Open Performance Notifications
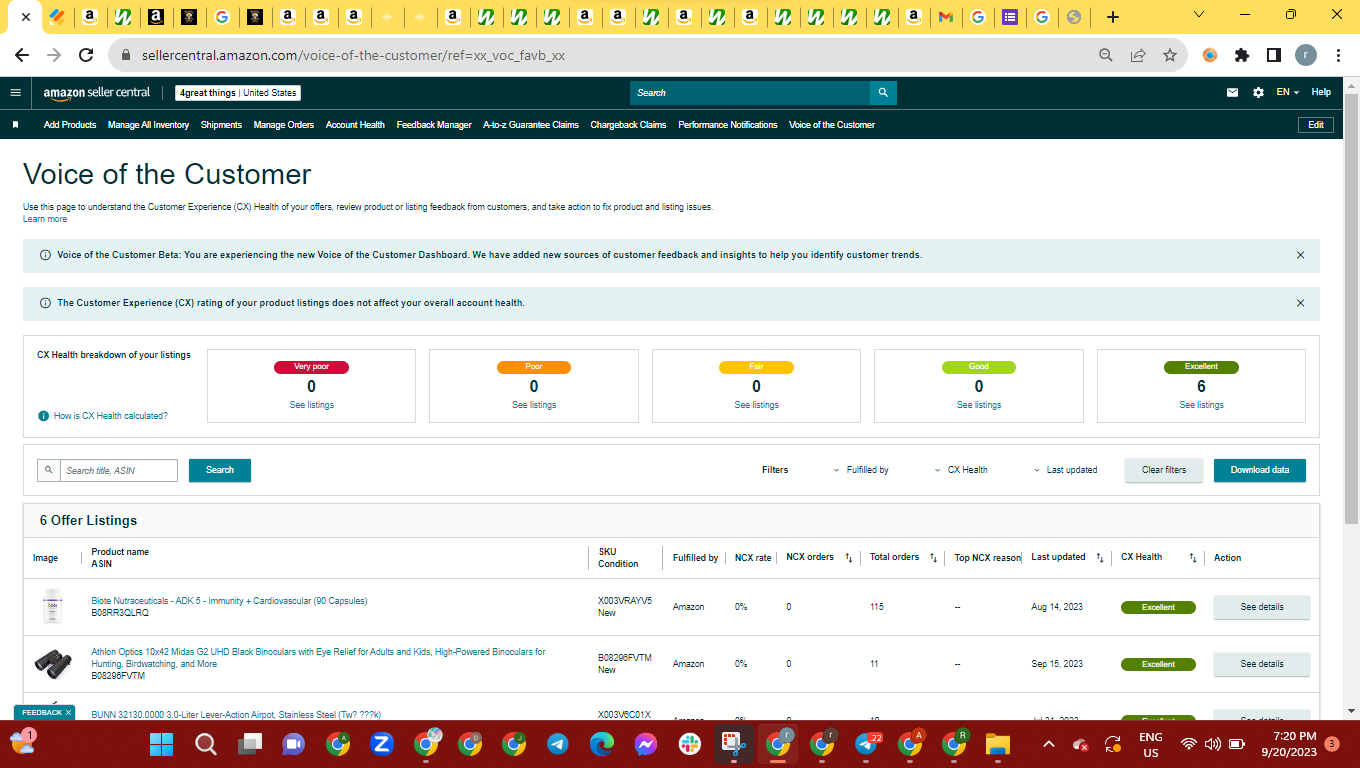The width and height of the screenshot is (1360, 768). coord(728,125)
